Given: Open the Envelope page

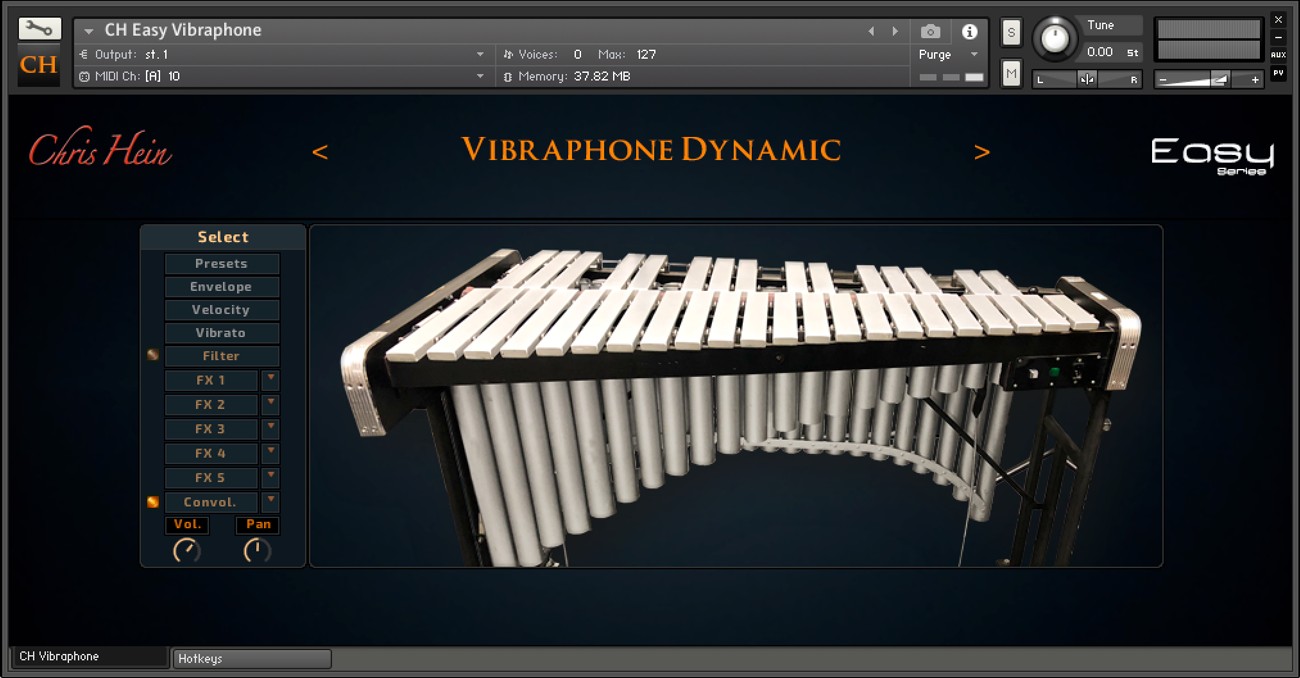Looking at the screenshot, I should pos(222,287).
